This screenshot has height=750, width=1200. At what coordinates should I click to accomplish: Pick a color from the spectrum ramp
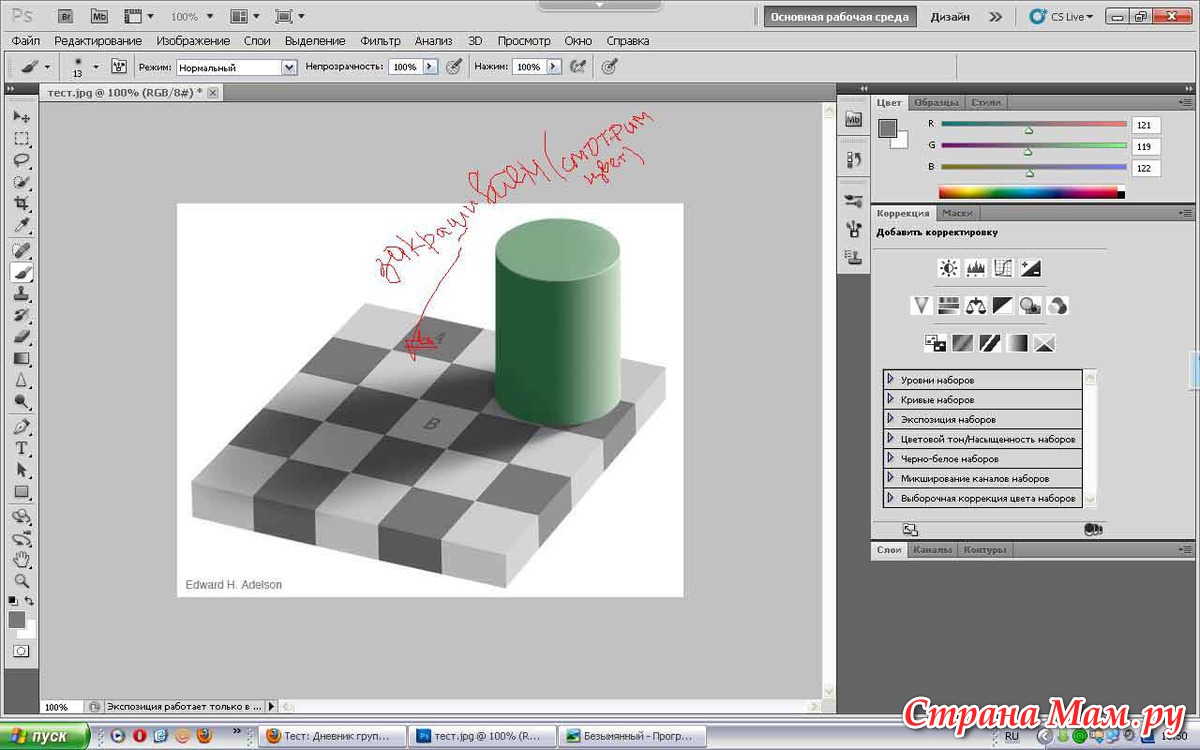pos(1031,192)
